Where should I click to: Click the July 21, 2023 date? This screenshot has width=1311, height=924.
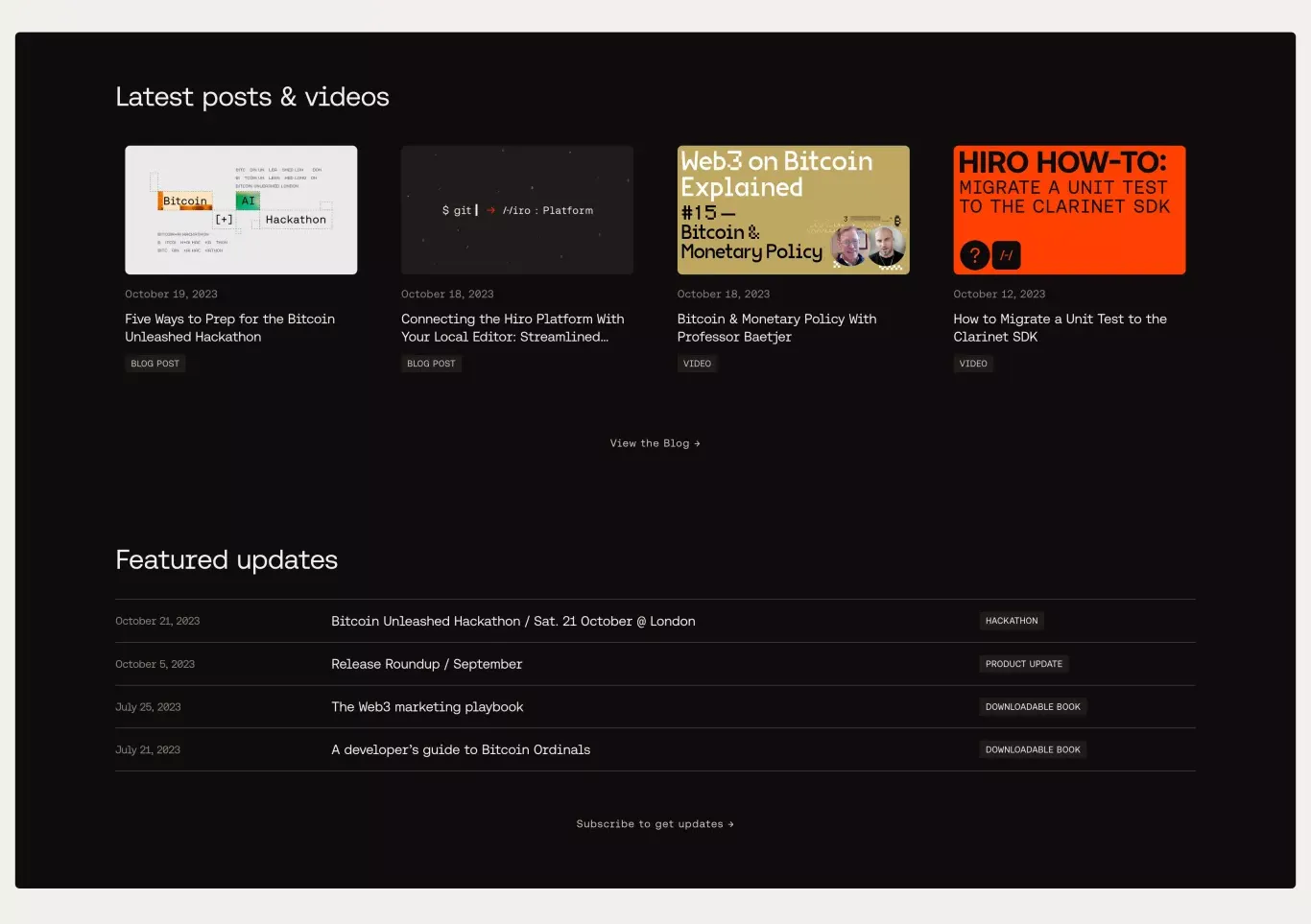click(x=148, y=750)
